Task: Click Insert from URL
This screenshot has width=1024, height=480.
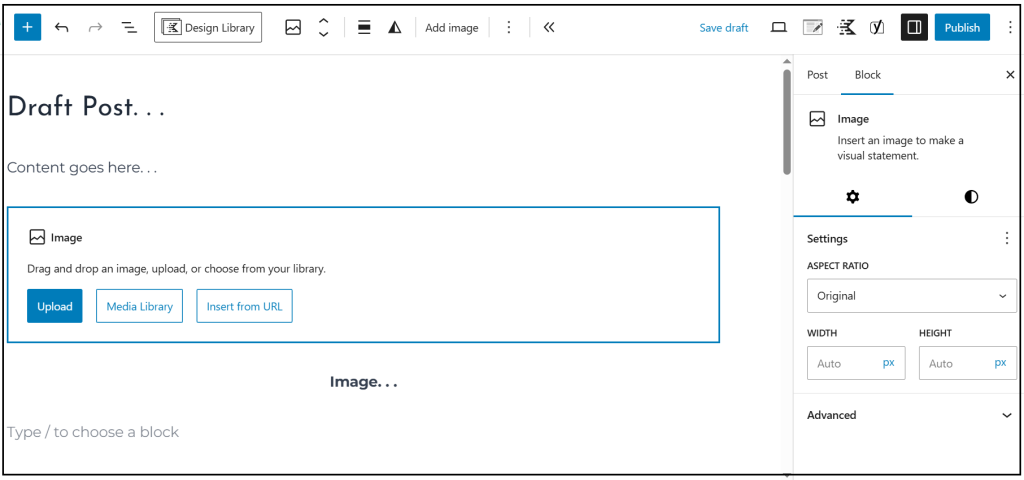Action: pyautogui.click(x=245, y=306)
